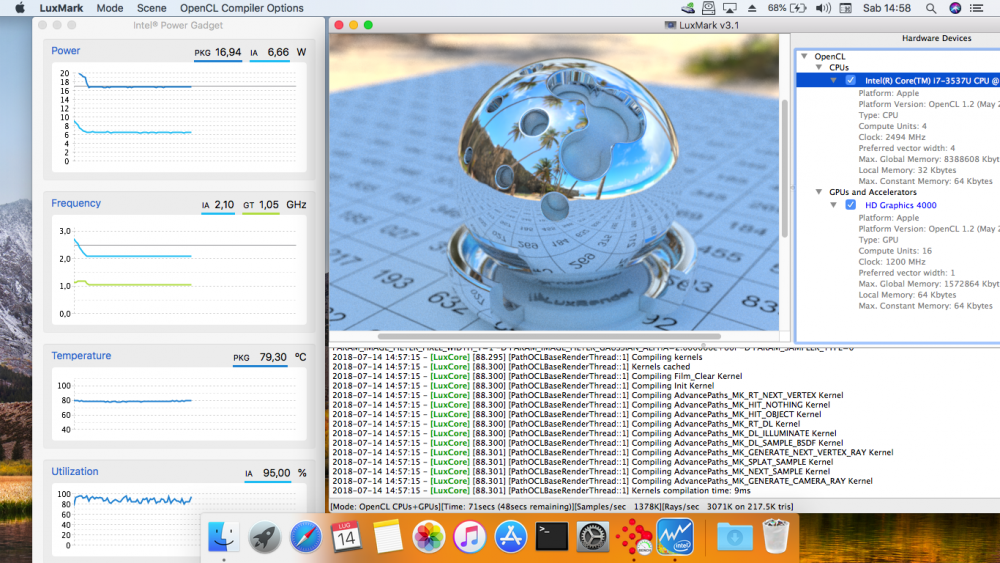Image resolution: width=1000 pixels, height=563 pixels.
Task: Open the AirPlay display menu
Action: click(x=730, y=8)
